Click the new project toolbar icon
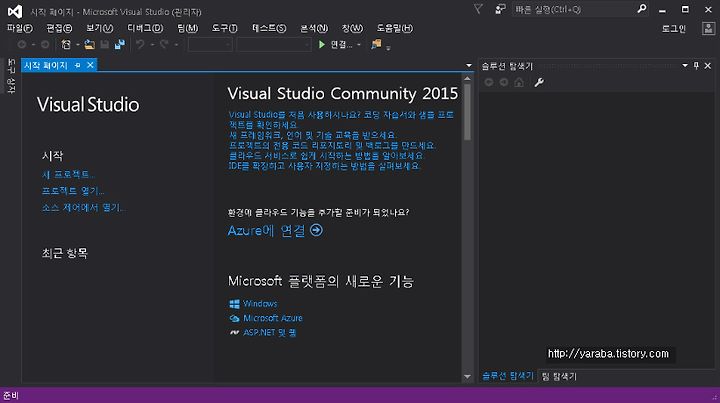 coord(66,45)
